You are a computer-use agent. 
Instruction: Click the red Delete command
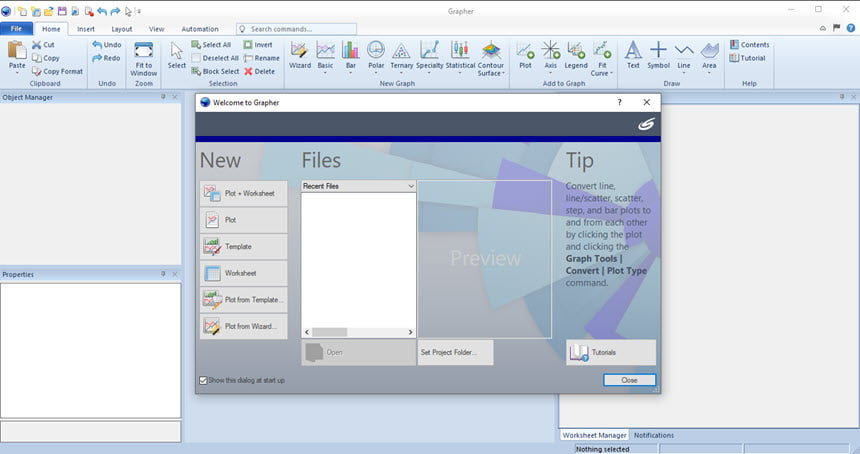click(259, 71)
